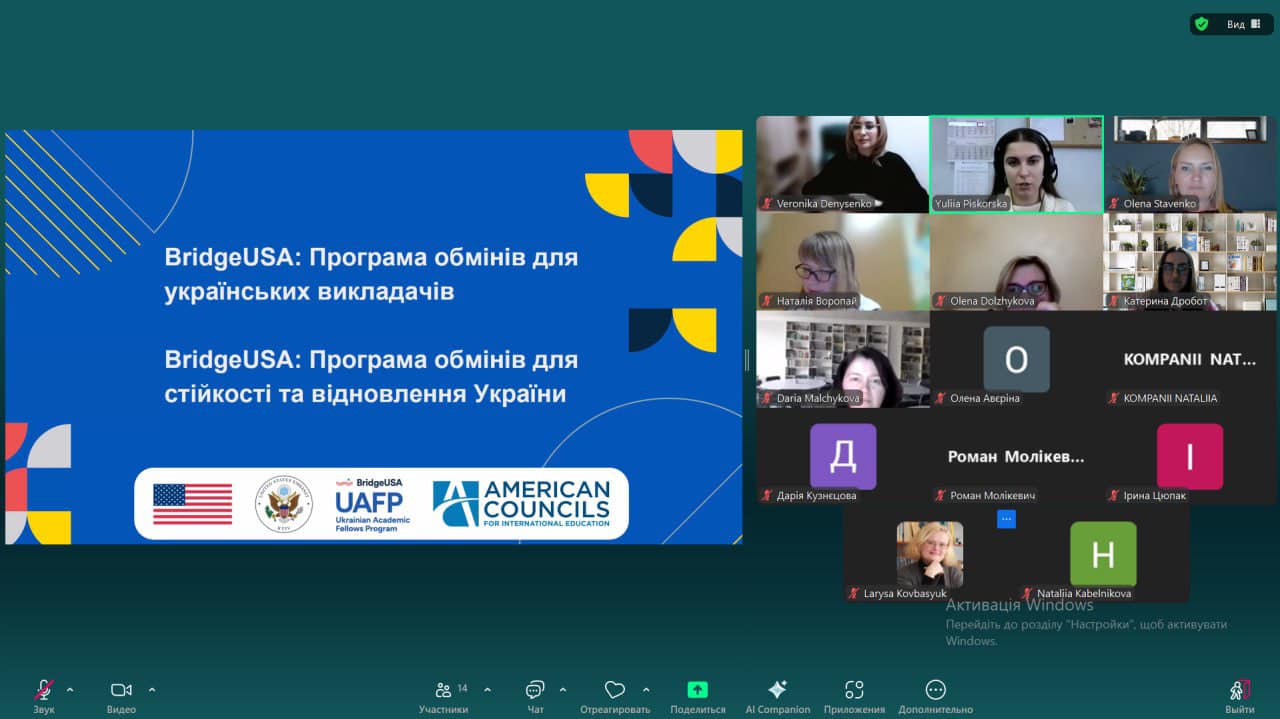The height and width of the screenshot is (719, 1280).
Task: Grab the divider handle between slide and gallery
Action: click(x=747, y=359)
